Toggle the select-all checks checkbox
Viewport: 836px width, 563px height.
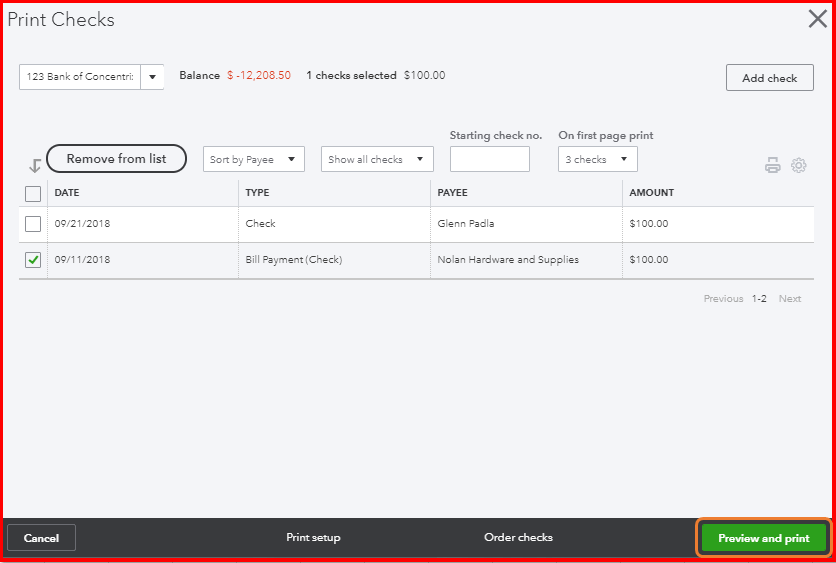(x=33, y=194)
